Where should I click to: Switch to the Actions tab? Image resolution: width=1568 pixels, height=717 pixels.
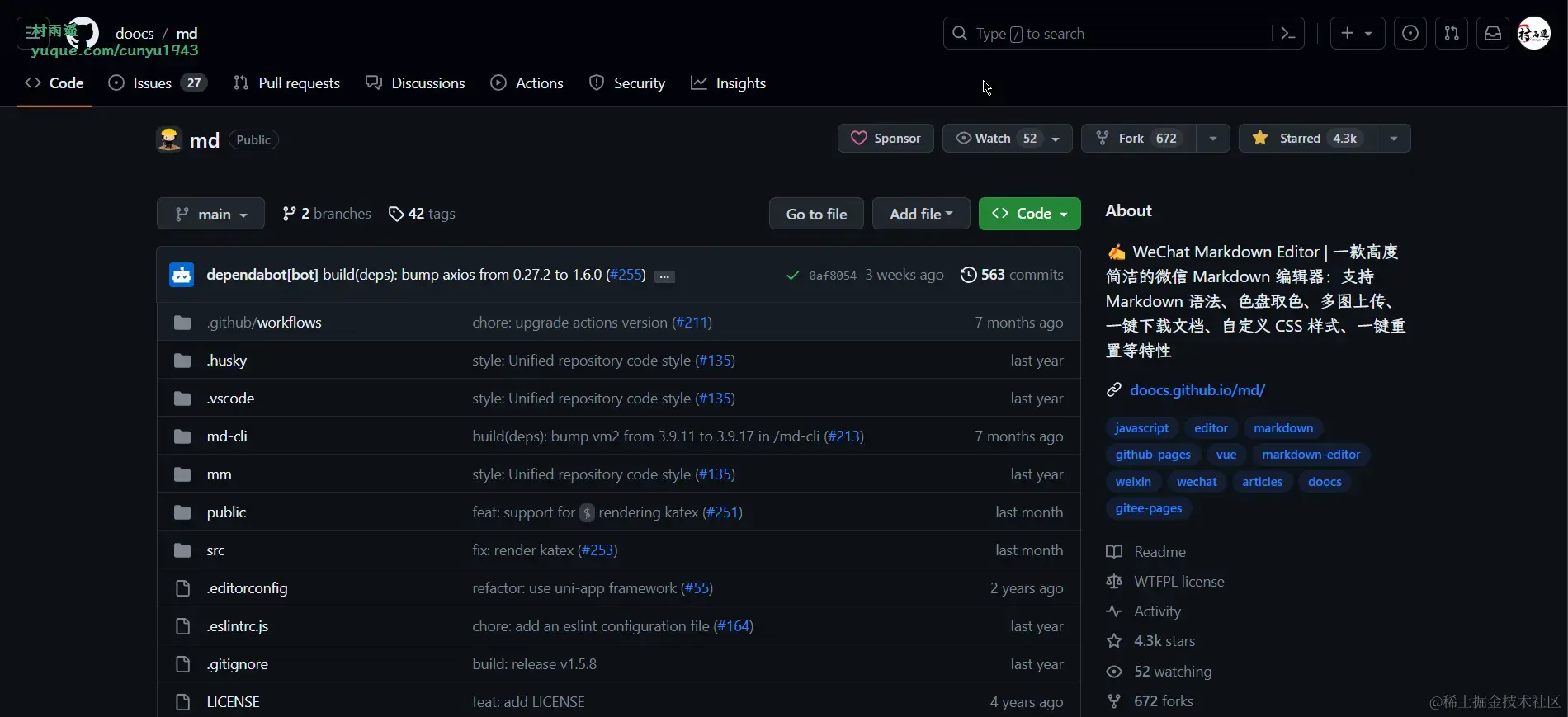[x=527, y=83]
